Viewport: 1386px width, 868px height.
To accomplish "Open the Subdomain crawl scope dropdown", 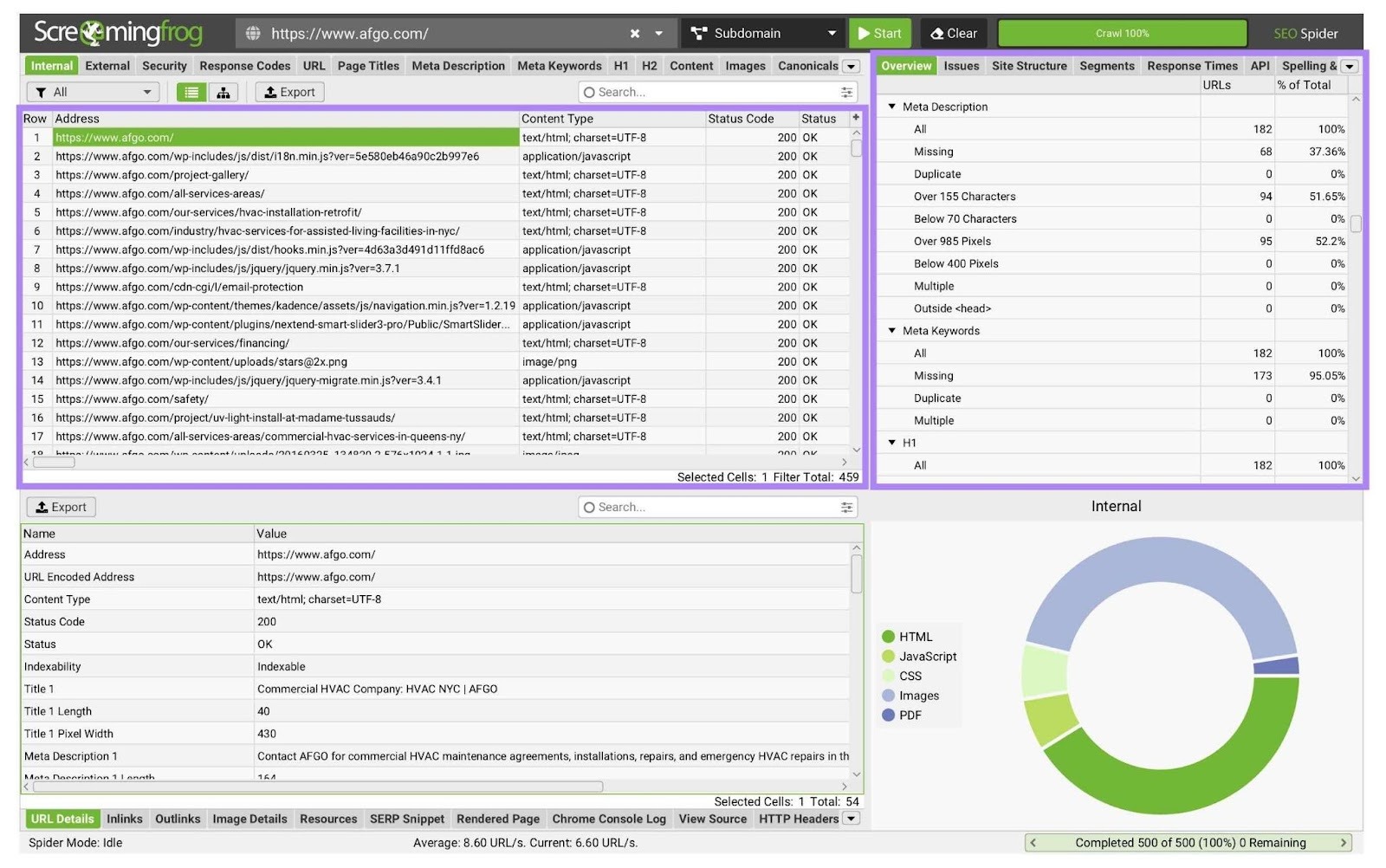I will 832,33.
